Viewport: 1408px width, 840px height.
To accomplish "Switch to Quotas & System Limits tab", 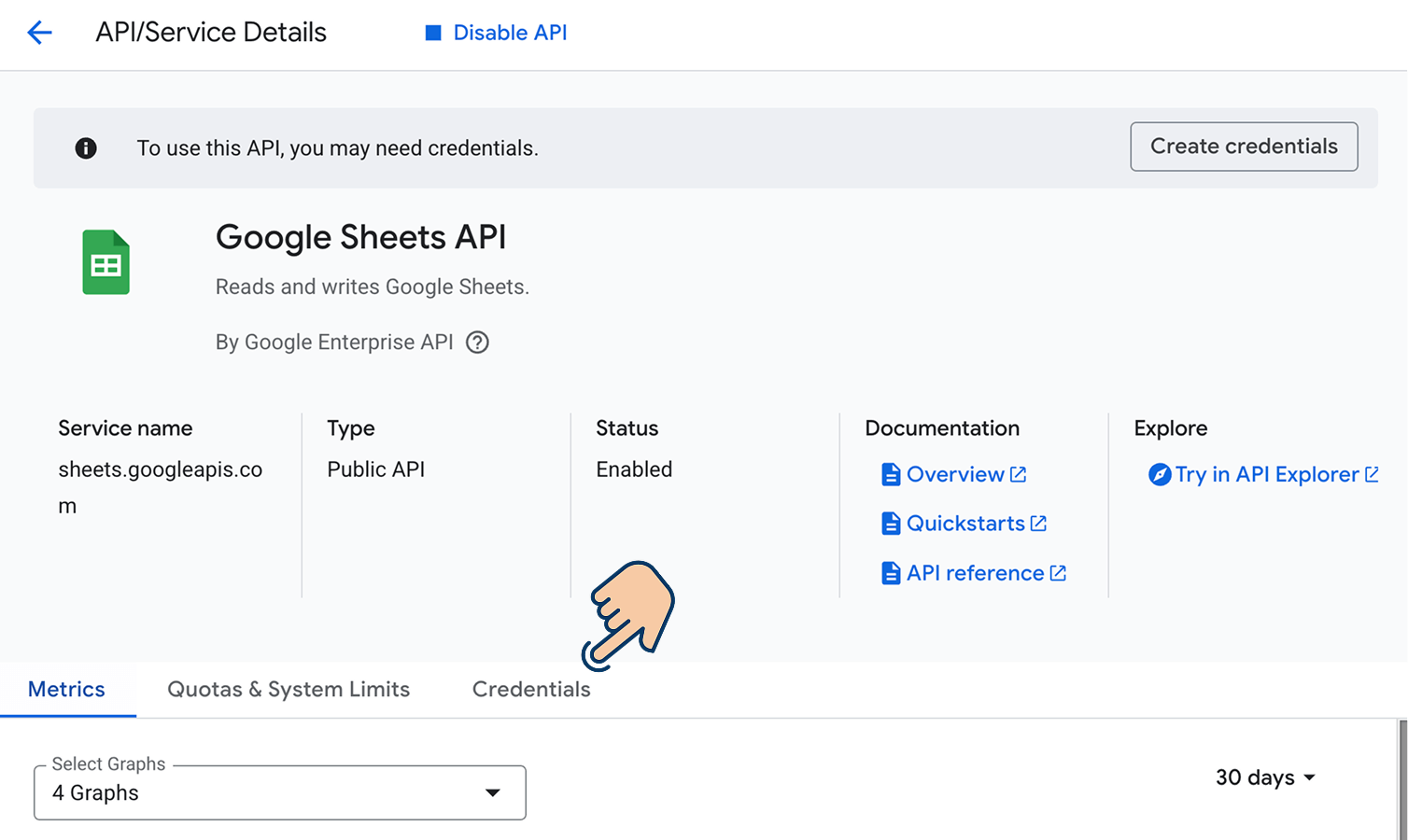I will [289, 690].
